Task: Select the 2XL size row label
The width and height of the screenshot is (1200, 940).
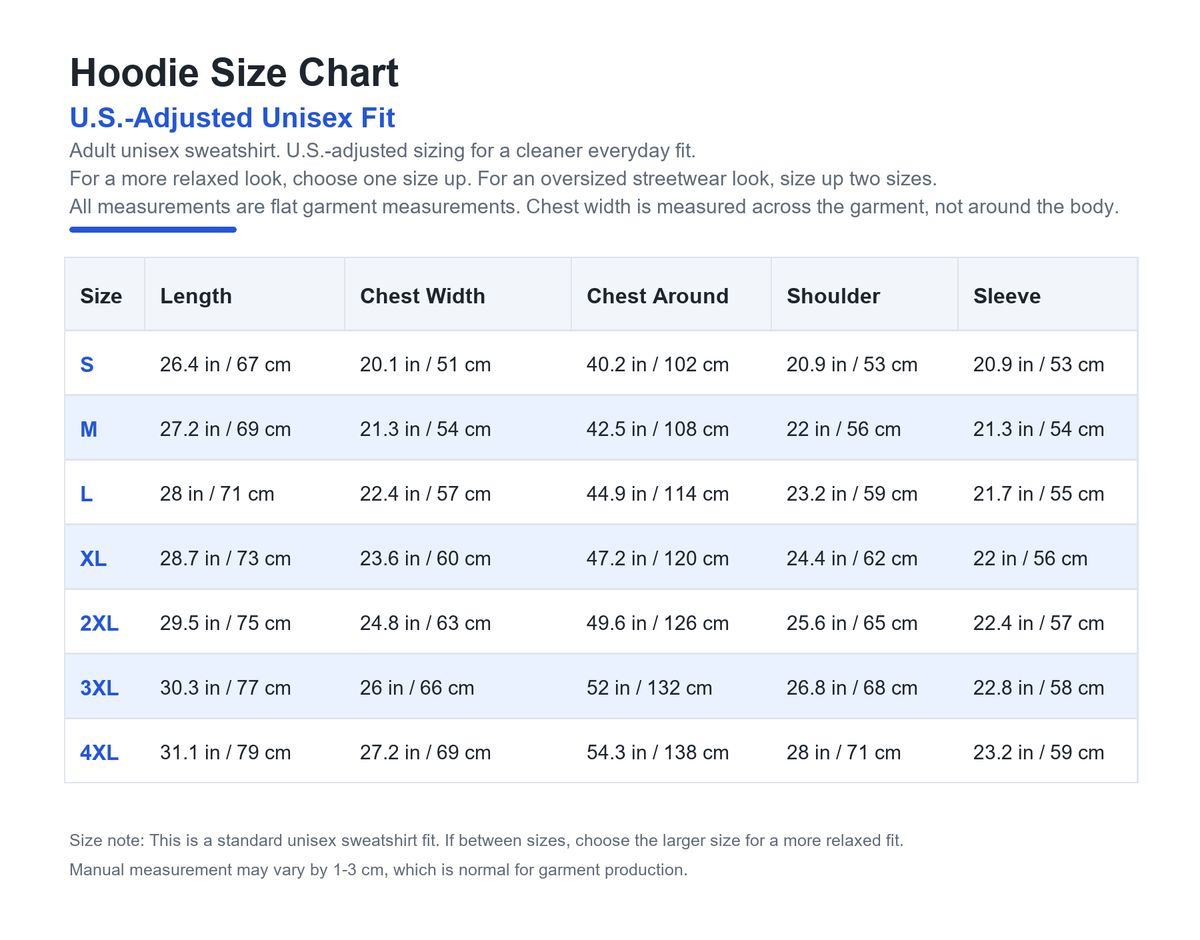Action: click(99, 624)
